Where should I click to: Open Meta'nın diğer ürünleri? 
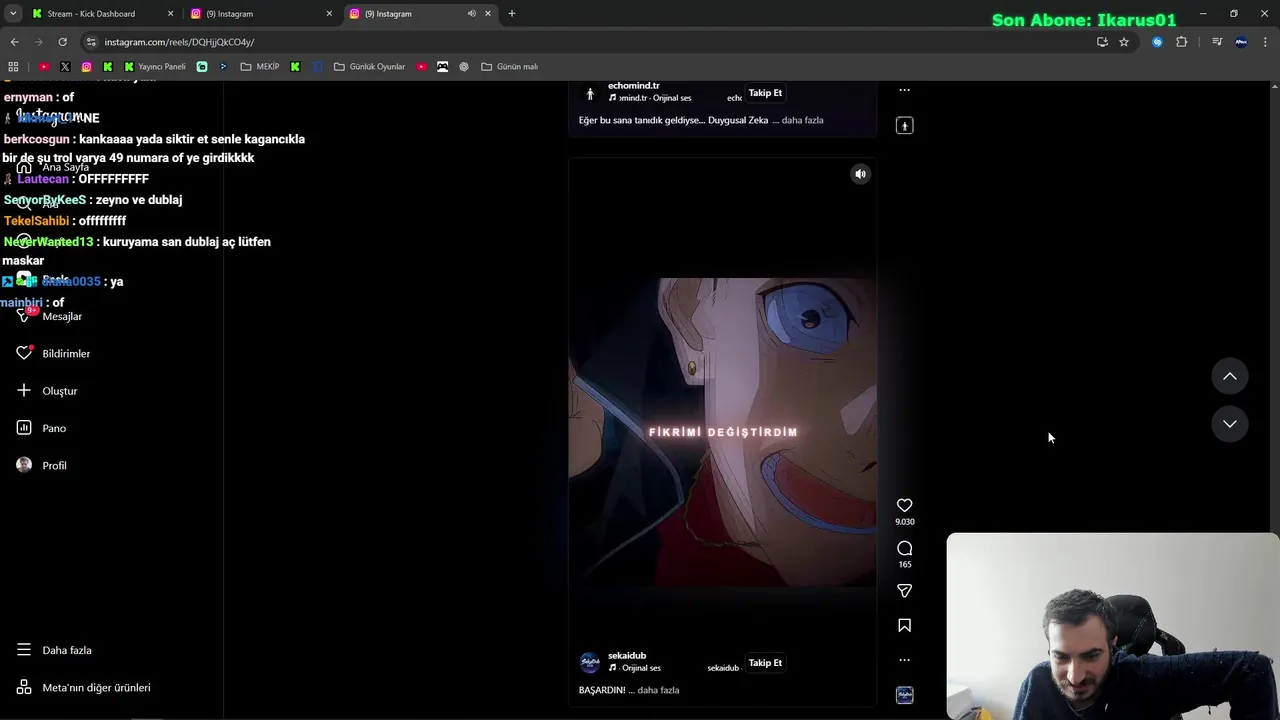tap(84, 688)
